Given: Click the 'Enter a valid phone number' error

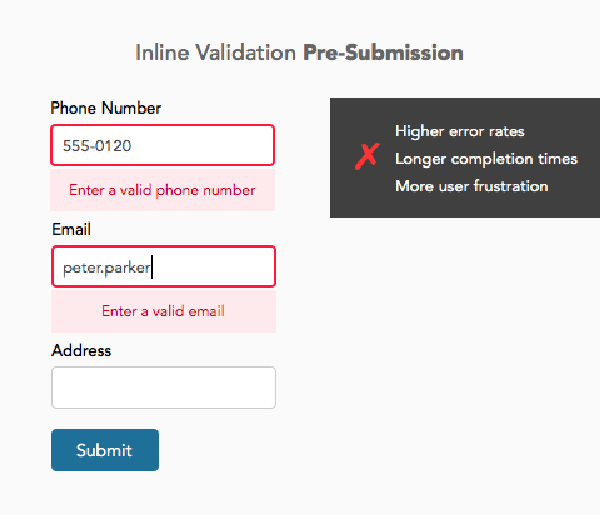Looking at the screenshot, I should [162, 190].
